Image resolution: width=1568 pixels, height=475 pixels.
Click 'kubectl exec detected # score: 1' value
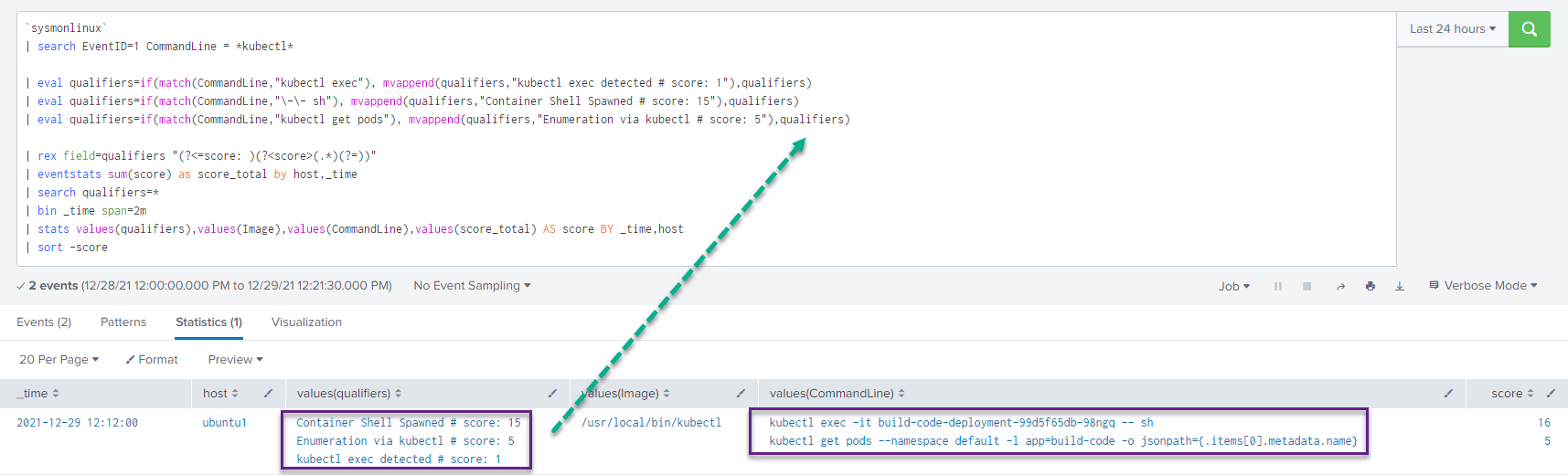coord(399,459)
